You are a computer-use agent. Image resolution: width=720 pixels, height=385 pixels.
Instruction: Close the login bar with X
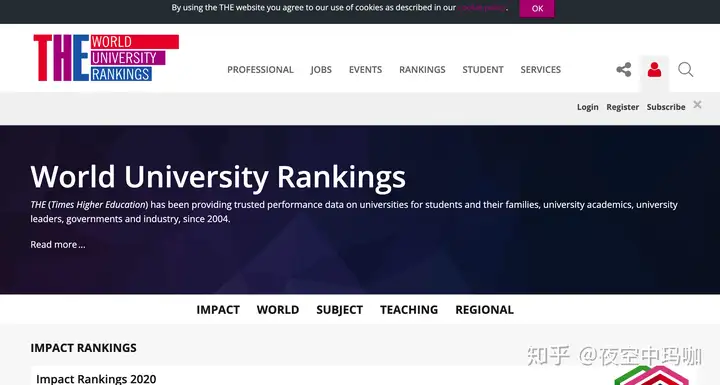698,105
